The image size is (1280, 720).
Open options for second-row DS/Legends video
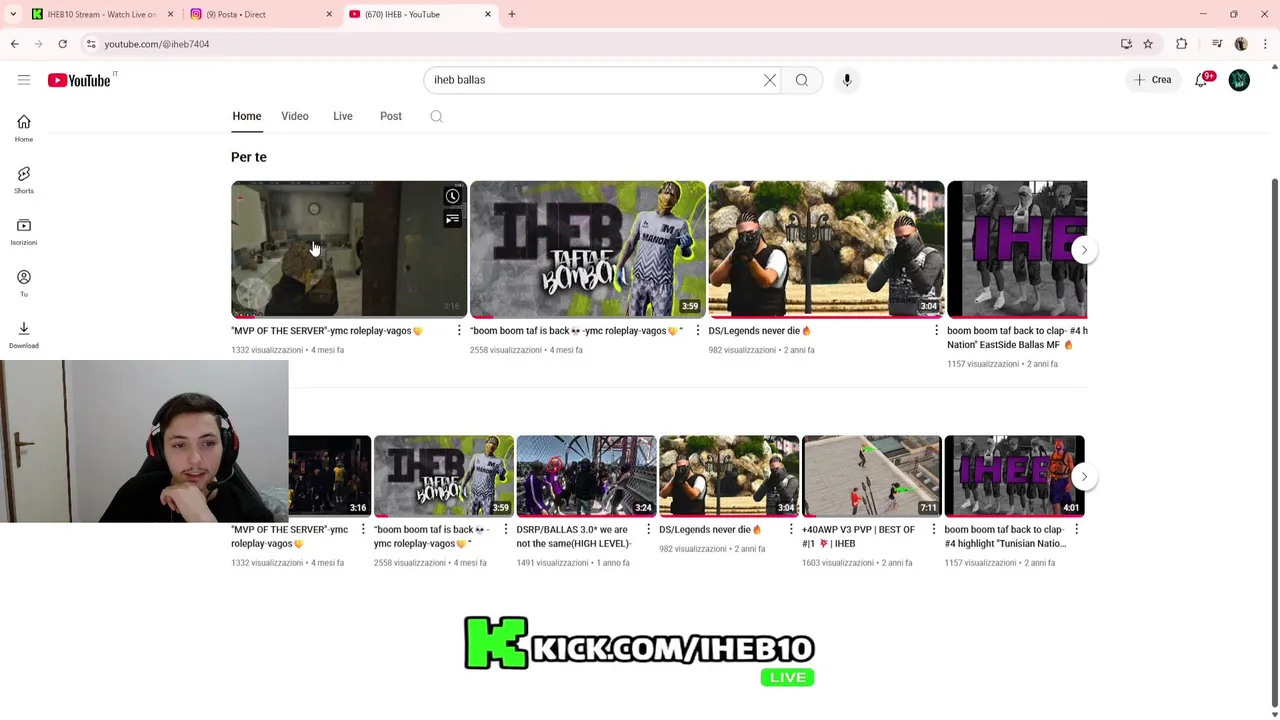point(791,530)
